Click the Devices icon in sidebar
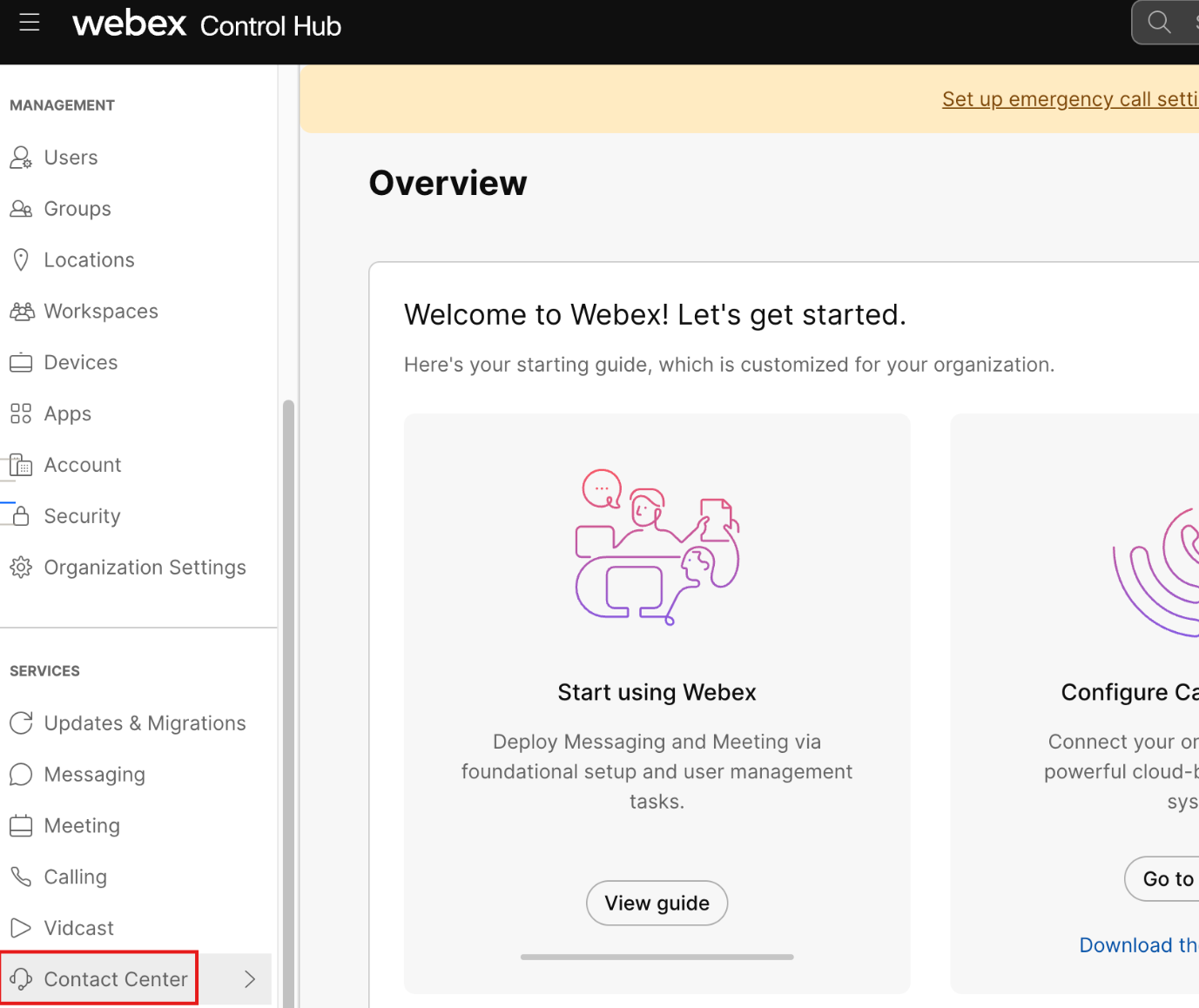Image resolution: width=1199 pixels, height=1008 pixels. tap(21, 363)
